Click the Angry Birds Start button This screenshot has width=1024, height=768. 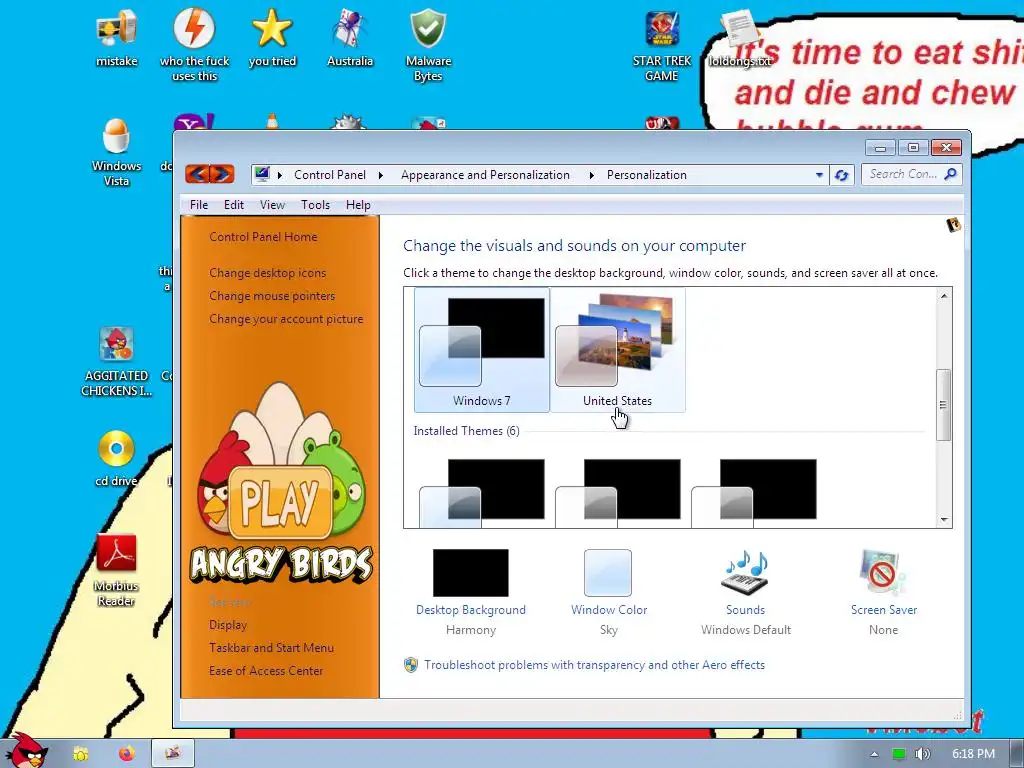[x=25, y=751]
